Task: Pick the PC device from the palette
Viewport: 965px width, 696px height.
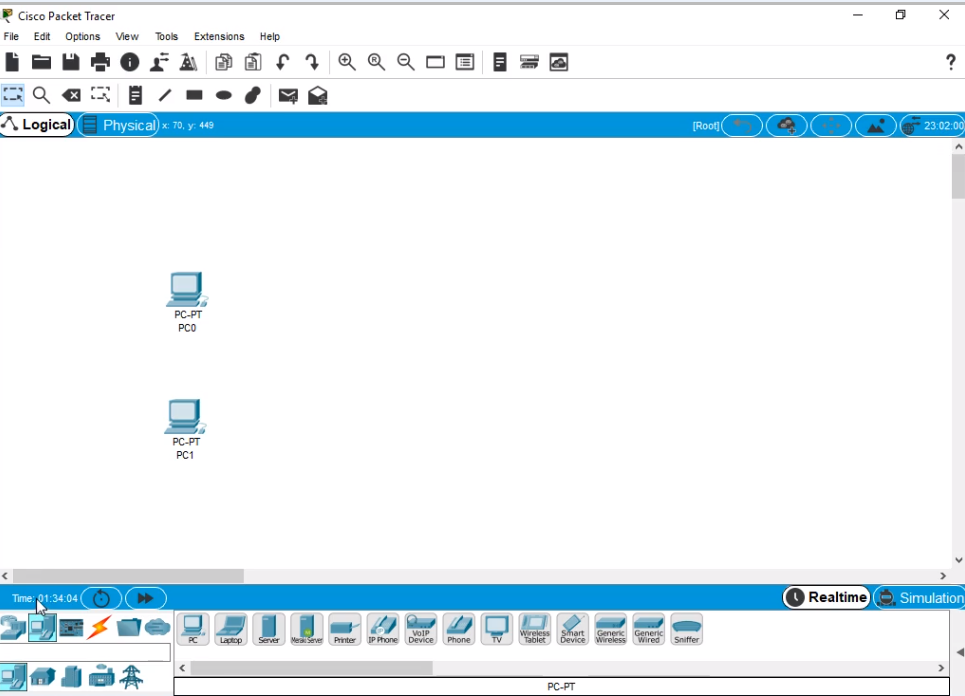Action: click(193, 630)
